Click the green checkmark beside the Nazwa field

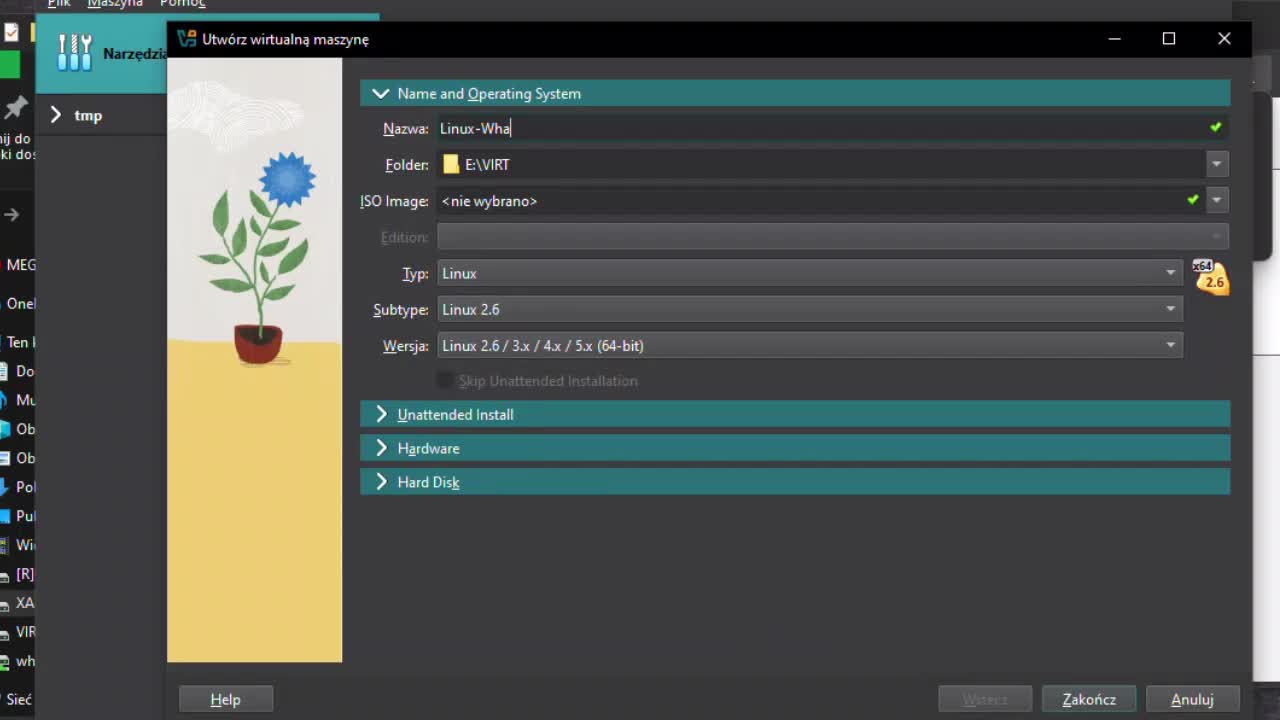[x=1216, y=128]
